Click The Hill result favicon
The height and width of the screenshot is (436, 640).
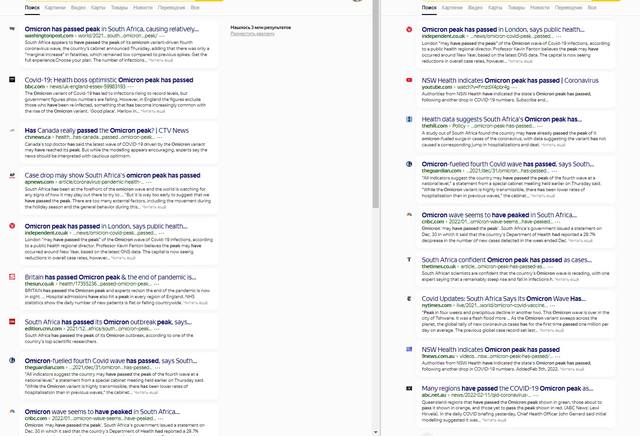(409, 119)
